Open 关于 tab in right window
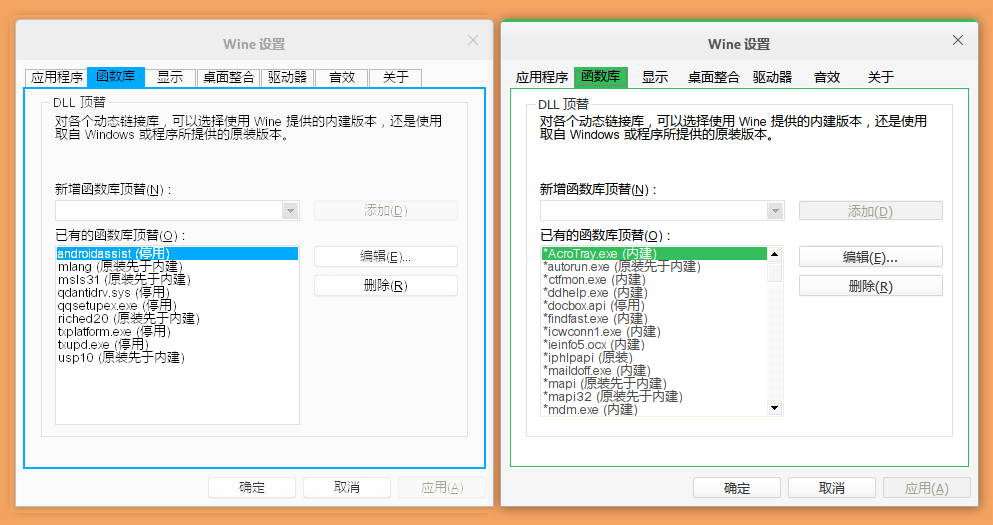Viewport: 993px width, 525px height. coord(881,78)
